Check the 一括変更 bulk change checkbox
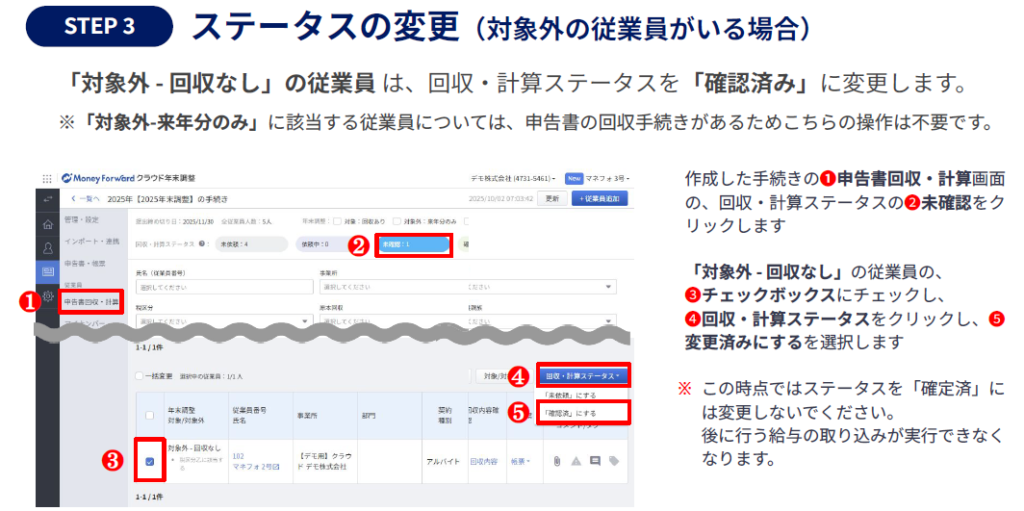 (139, 375)
